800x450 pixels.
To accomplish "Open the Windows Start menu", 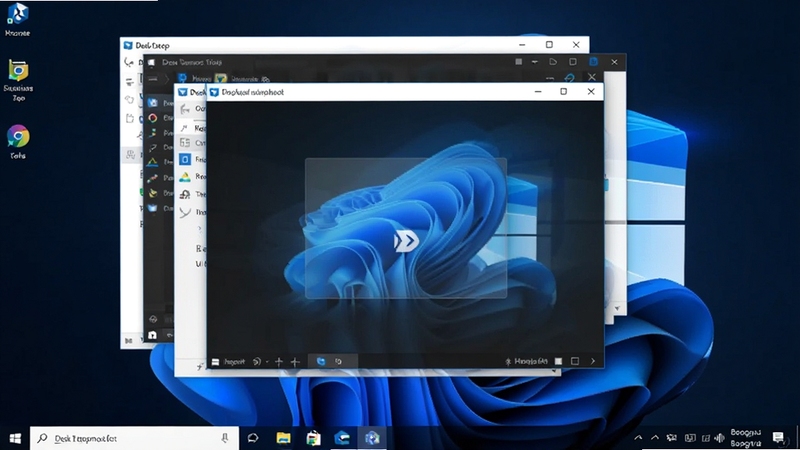I will pos(15,438).
